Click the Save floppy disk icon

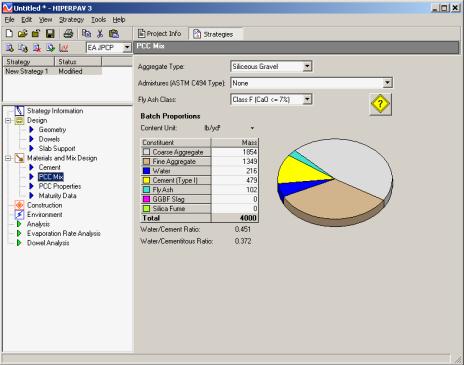[x=50, y=33]
